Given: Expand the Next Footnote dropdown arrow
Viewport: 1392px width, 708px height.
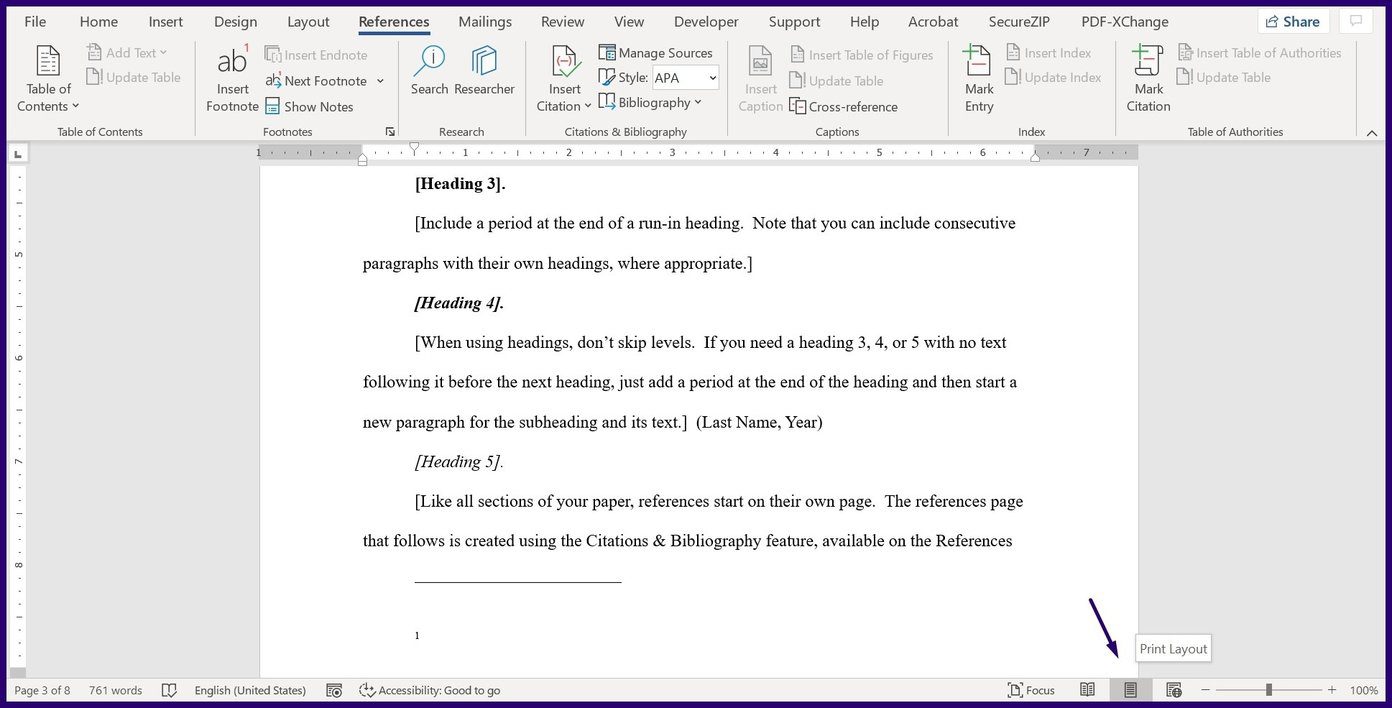Looking at the screenshot, I should (380, 81).
